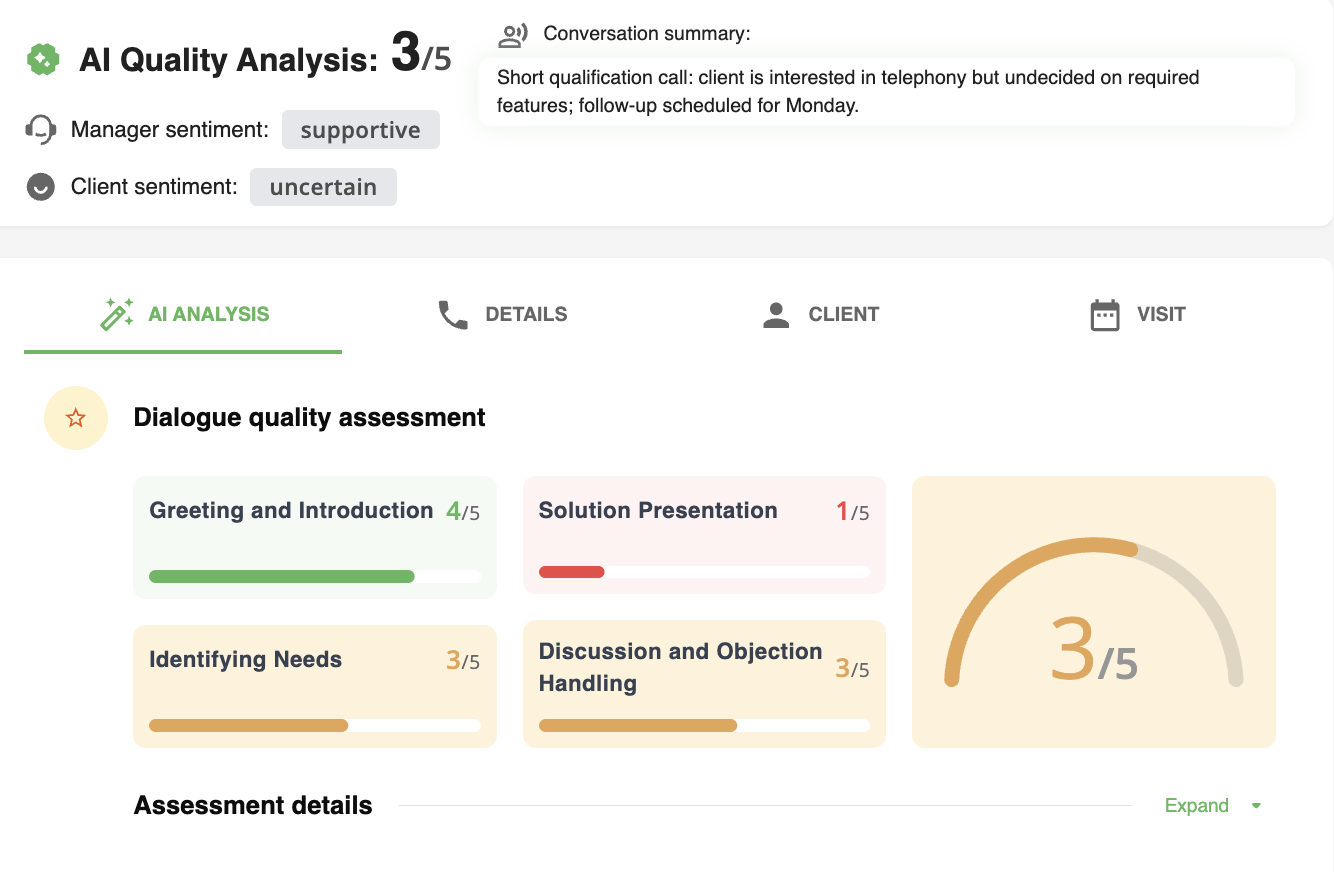Viewport: 1334px width, 872px height.
Task: Click the headset icon beside Manager sentiment
Action: pos(41,130)
